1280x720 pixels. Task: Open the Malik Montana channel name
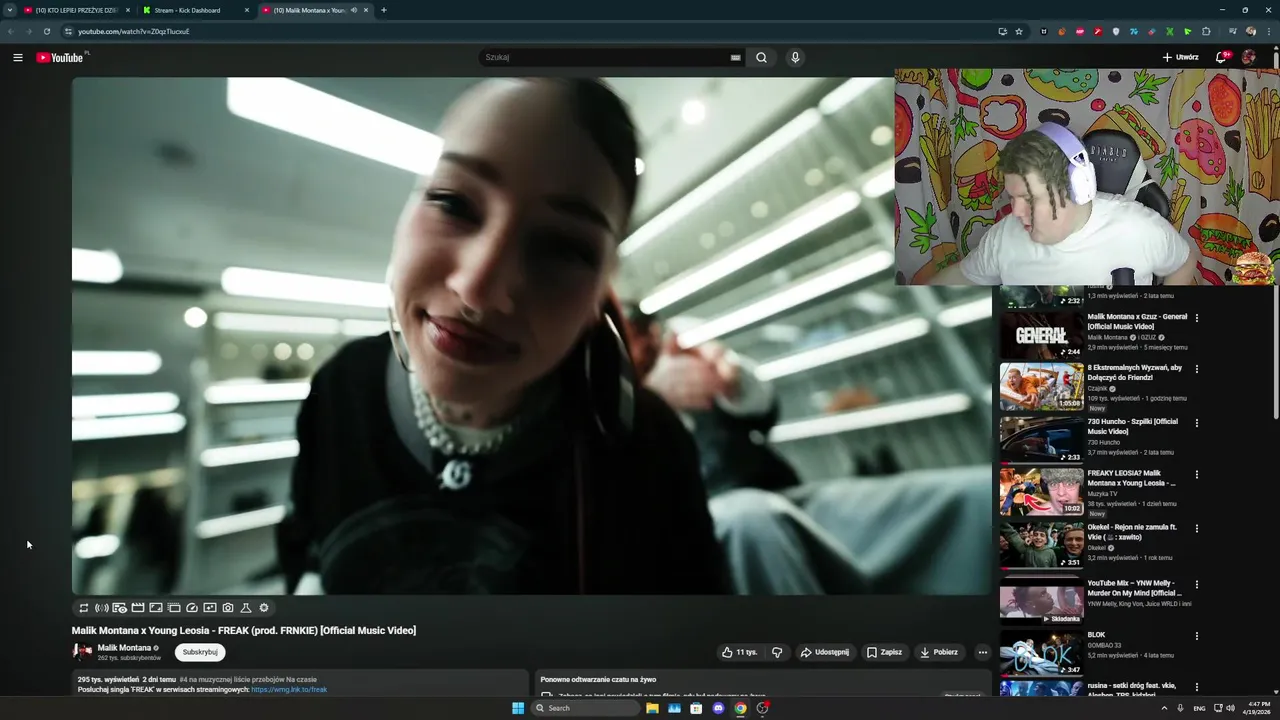click(124, 648)
